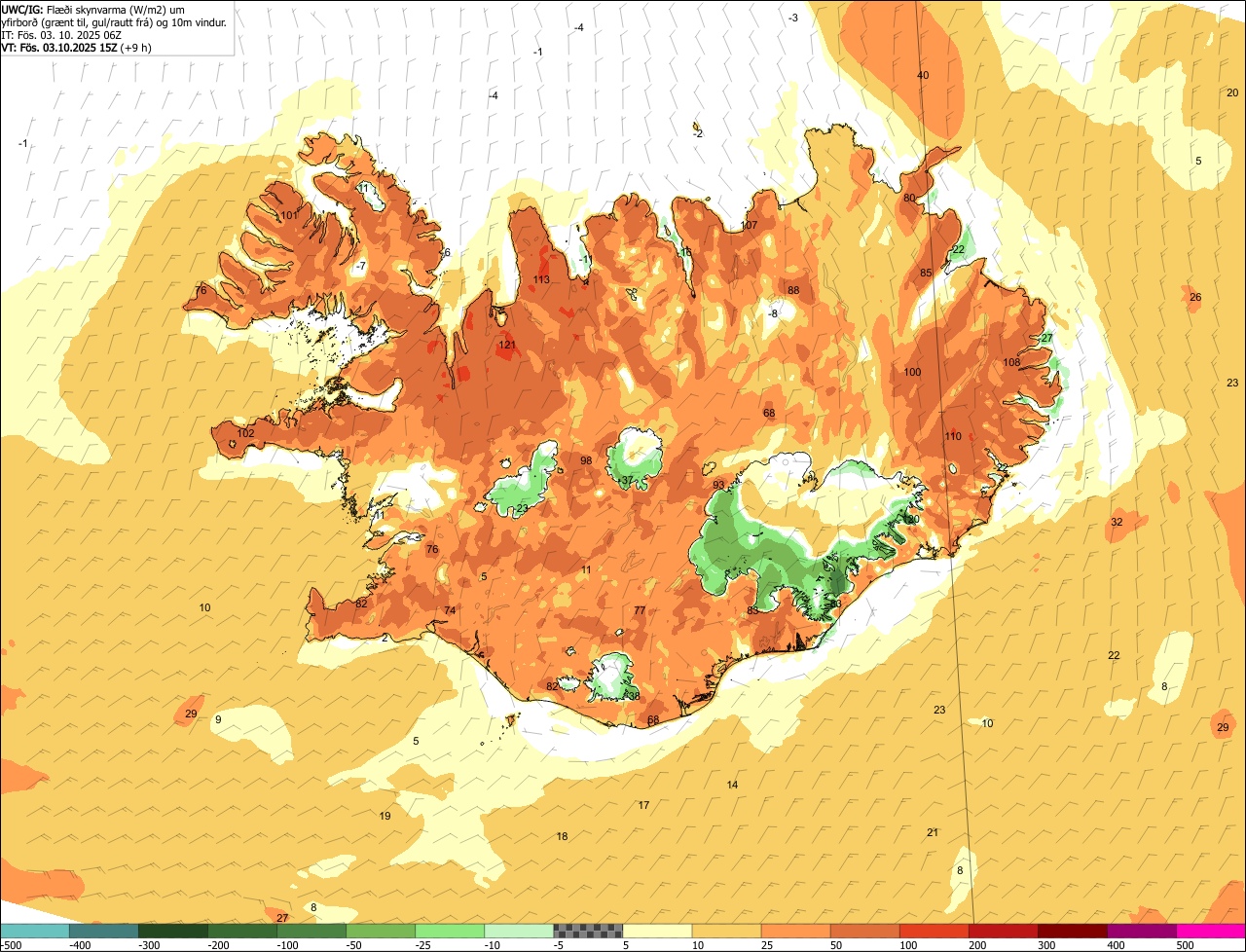Image resolution: width=1246 pixels, height=952 pixels.
Task: Click the -500 legend scale label
Action: click(11, 945)
